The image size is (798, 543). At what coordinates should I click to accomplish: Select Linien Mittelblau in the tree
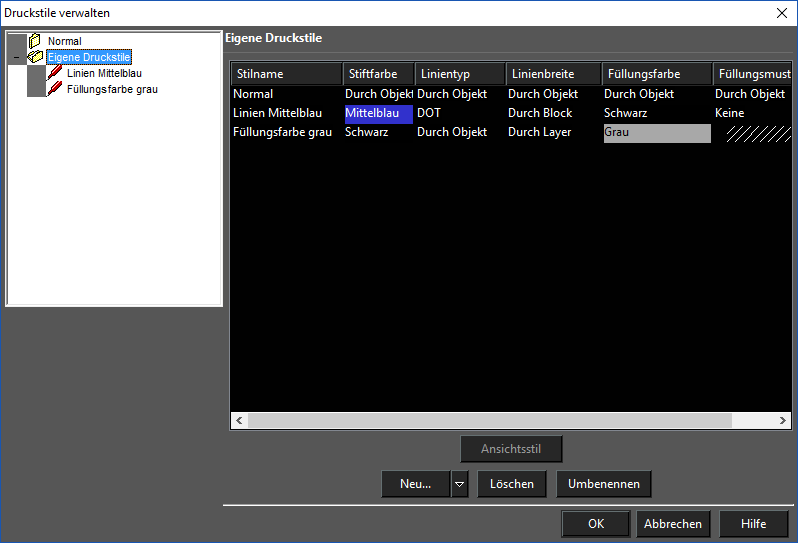104,73
